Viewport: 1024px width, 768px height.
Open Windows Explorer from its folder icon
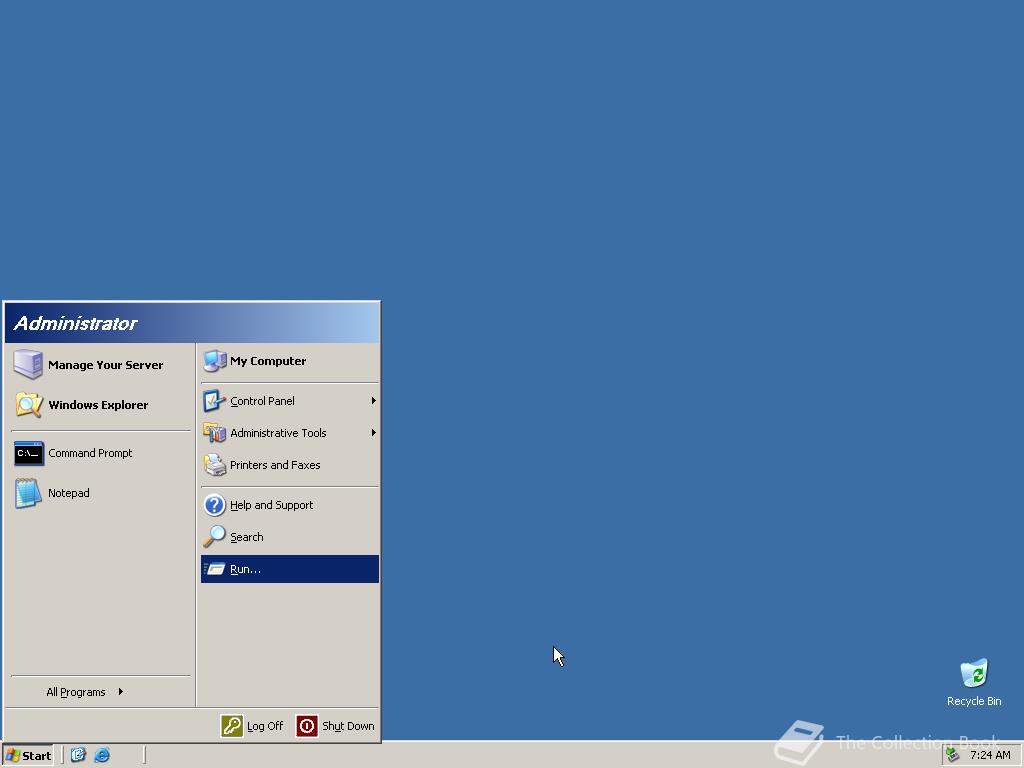(x=29, y=405)
